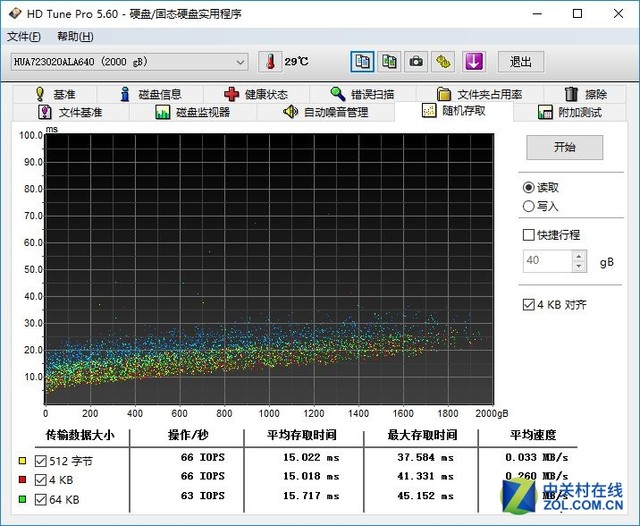Open the 健康状态 health tab

pos(256,94)
